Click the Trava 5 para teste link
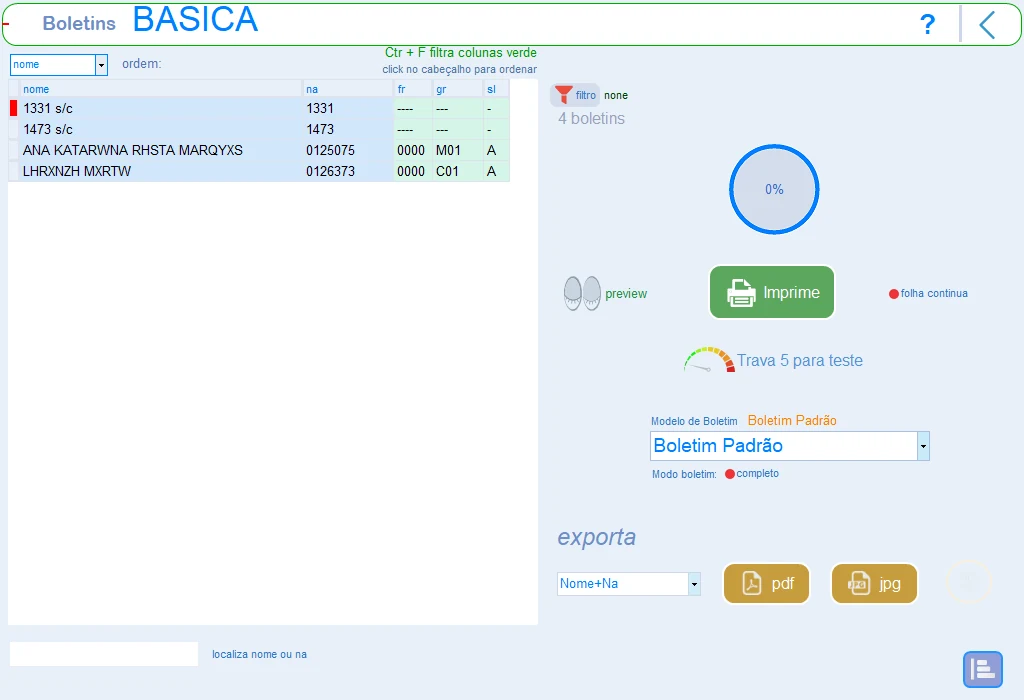Viewport: 1024px width, 700px height. [x=799, y=360]
